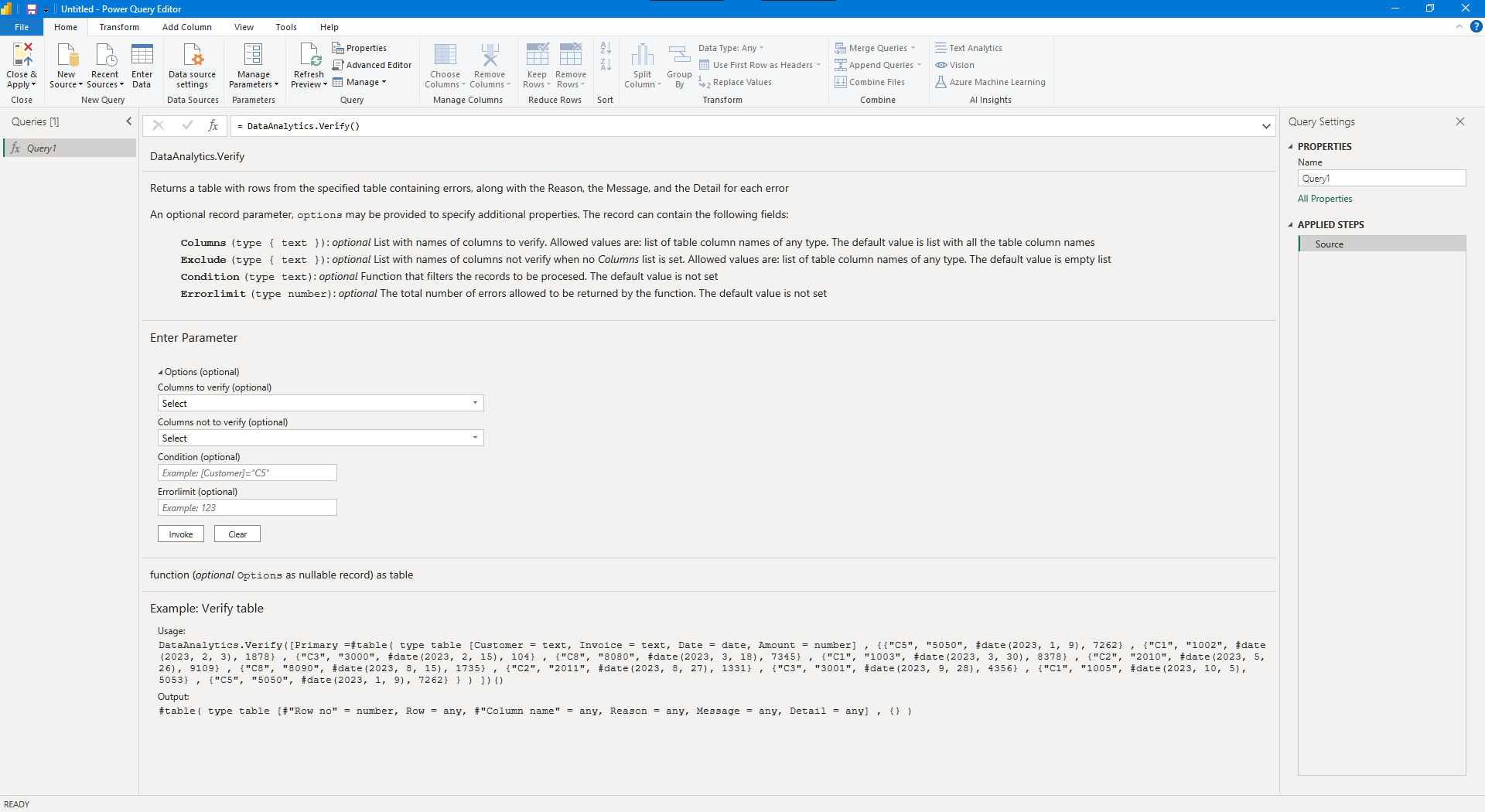This screenshot has height=812, width=1485.
Task: Click the Clear button
Action: coord(237,534)
